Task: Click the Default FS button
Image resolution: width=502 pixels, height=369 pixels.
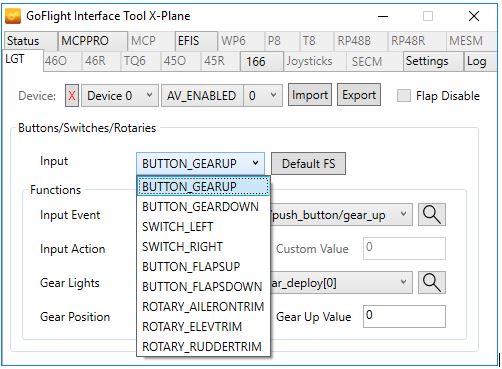Action: (x=308, y=163)
